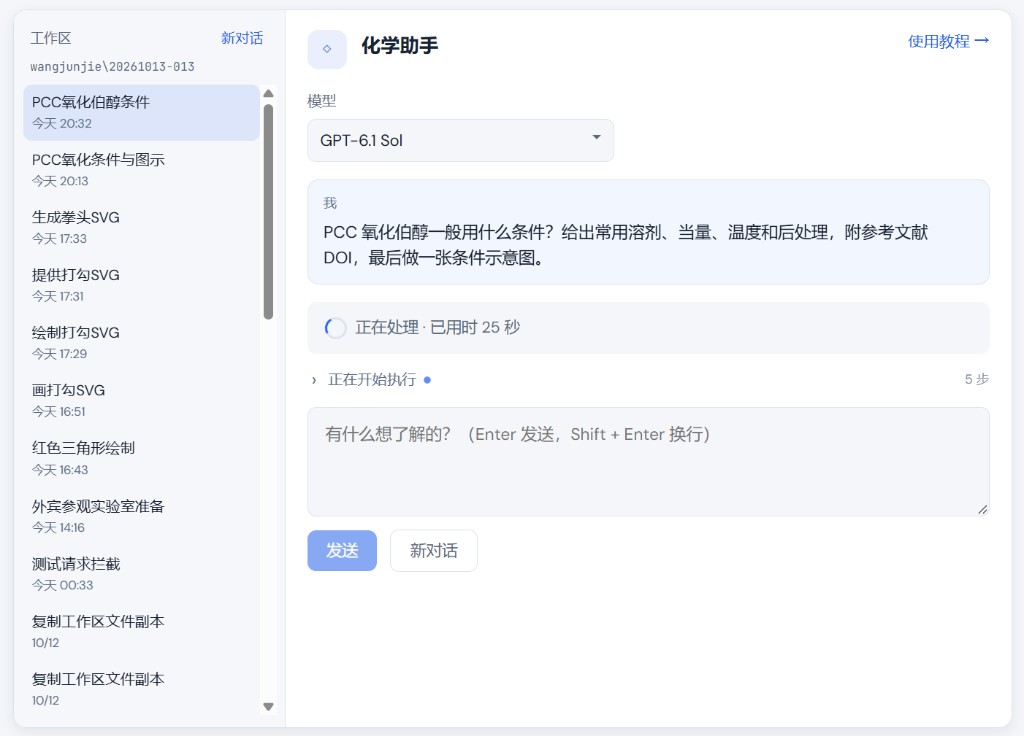Click the 化学助手 title heading
Image resolution: width=1024 pixels, height=736 pixels.
point(400,46)
